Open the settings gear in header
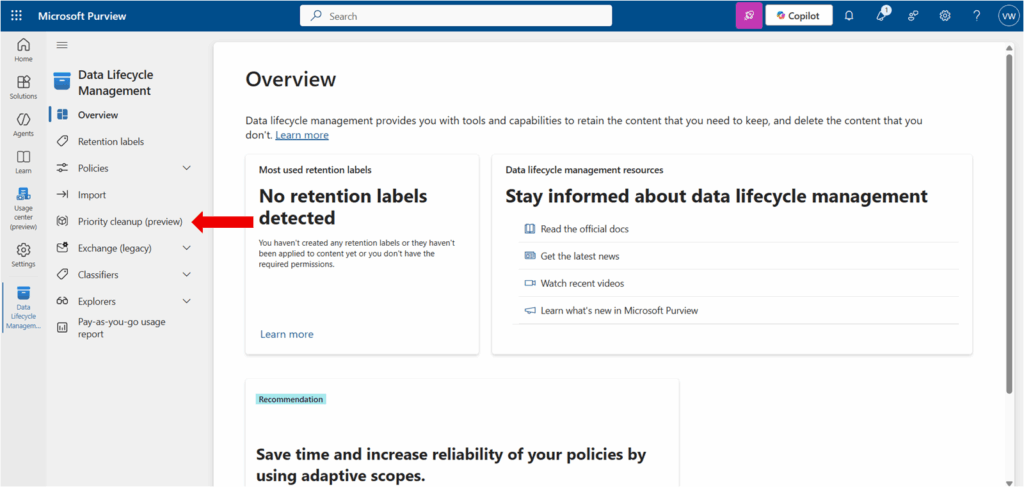This screenshot has height=487, width=1024. 945,16
